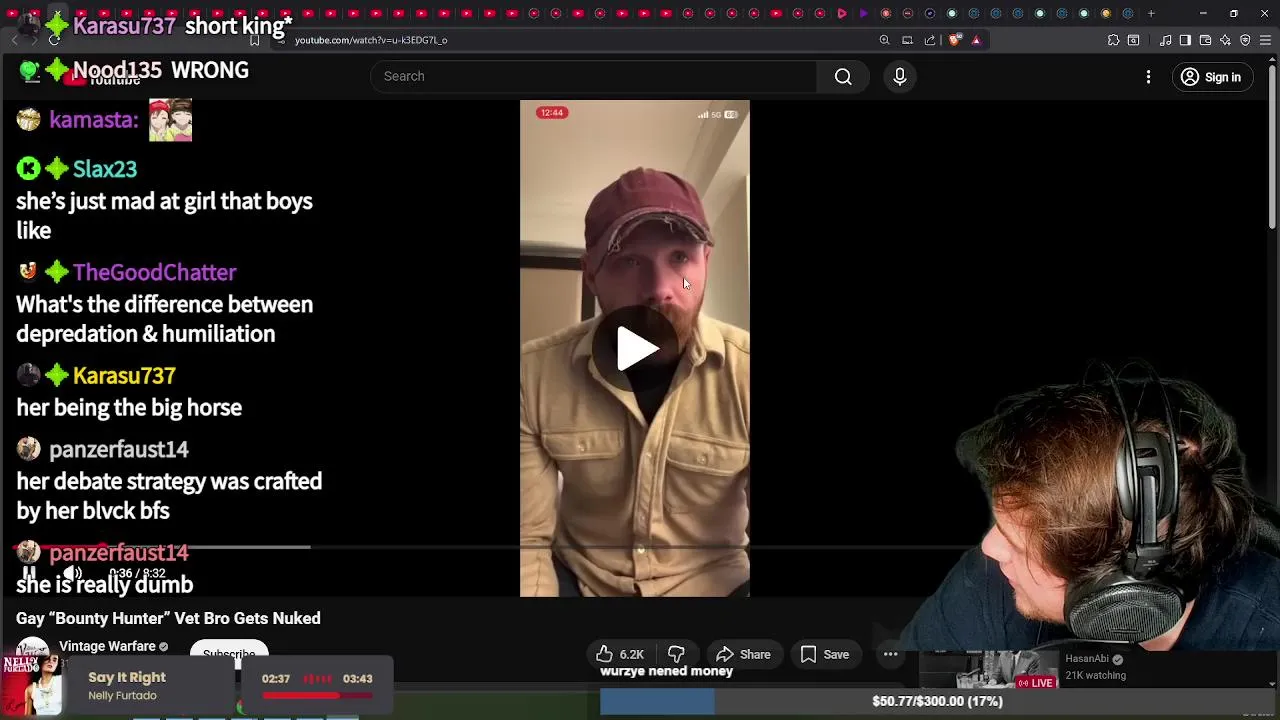The height and width of the screenshot is (720, 1280).
Task: Open YouTube settings three-dot menu
Action: [1148, 77]
